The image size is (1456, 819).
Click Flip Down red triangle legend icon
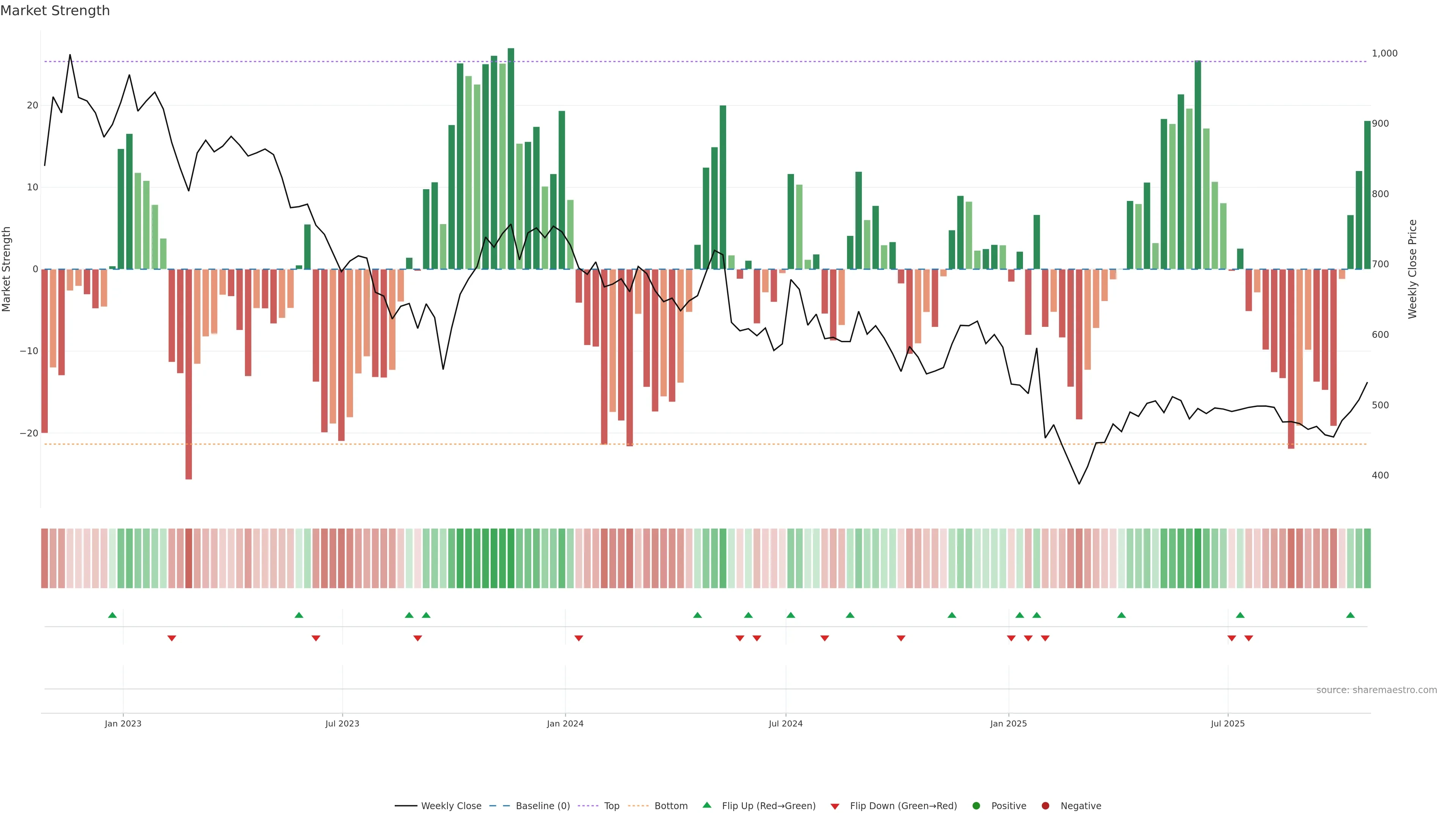point(835,806)
